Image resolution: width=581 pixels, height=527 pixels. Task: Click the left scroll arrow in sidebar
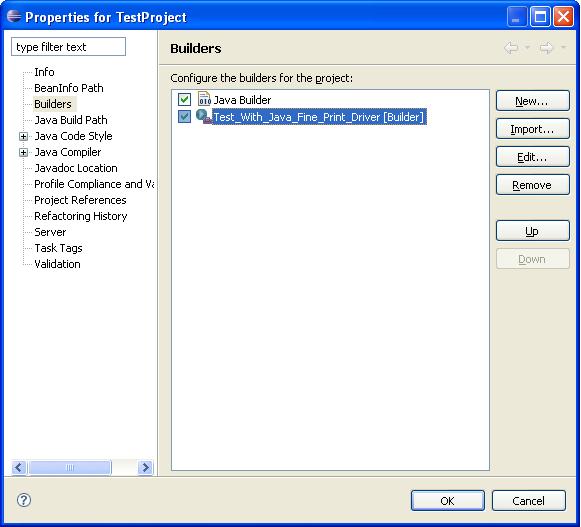click(x=19, y=467)
